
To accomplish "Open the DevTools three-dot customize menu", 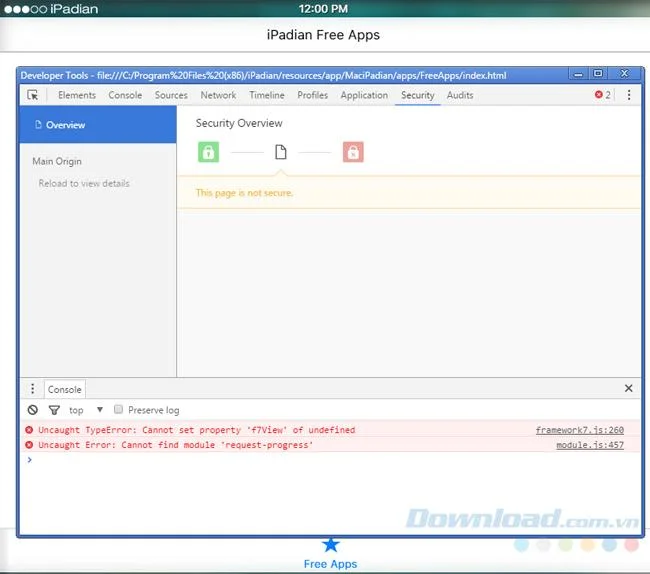I will 629,95.
